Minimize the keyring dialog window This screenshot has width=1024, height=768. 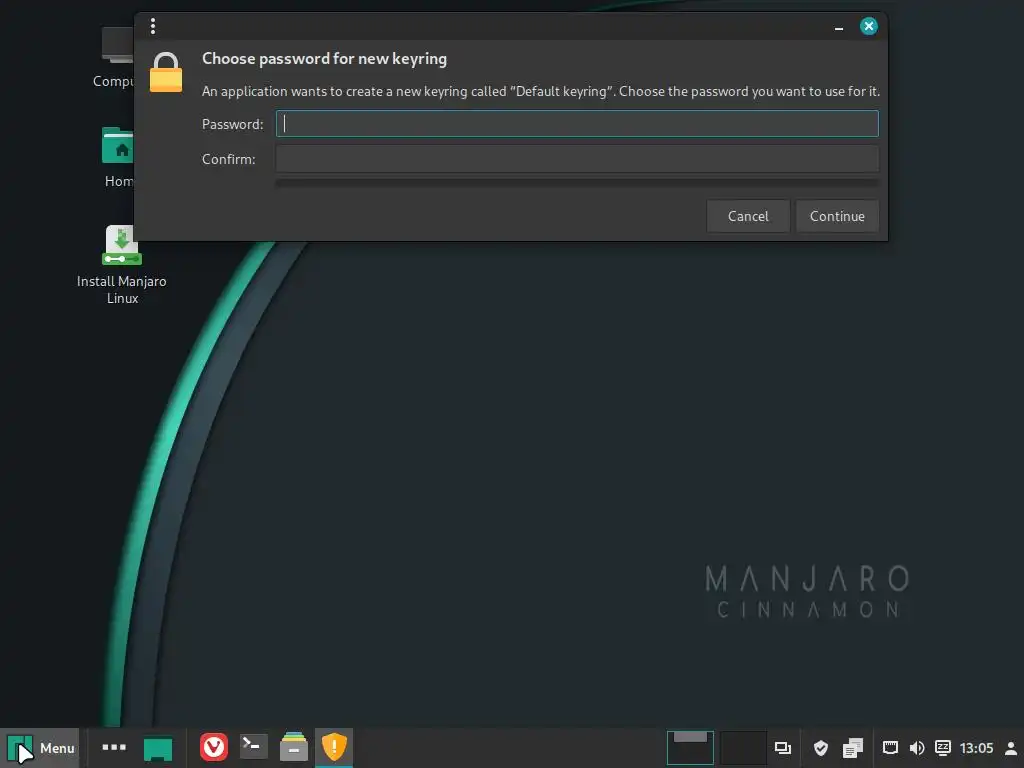[x=839, y=27]
